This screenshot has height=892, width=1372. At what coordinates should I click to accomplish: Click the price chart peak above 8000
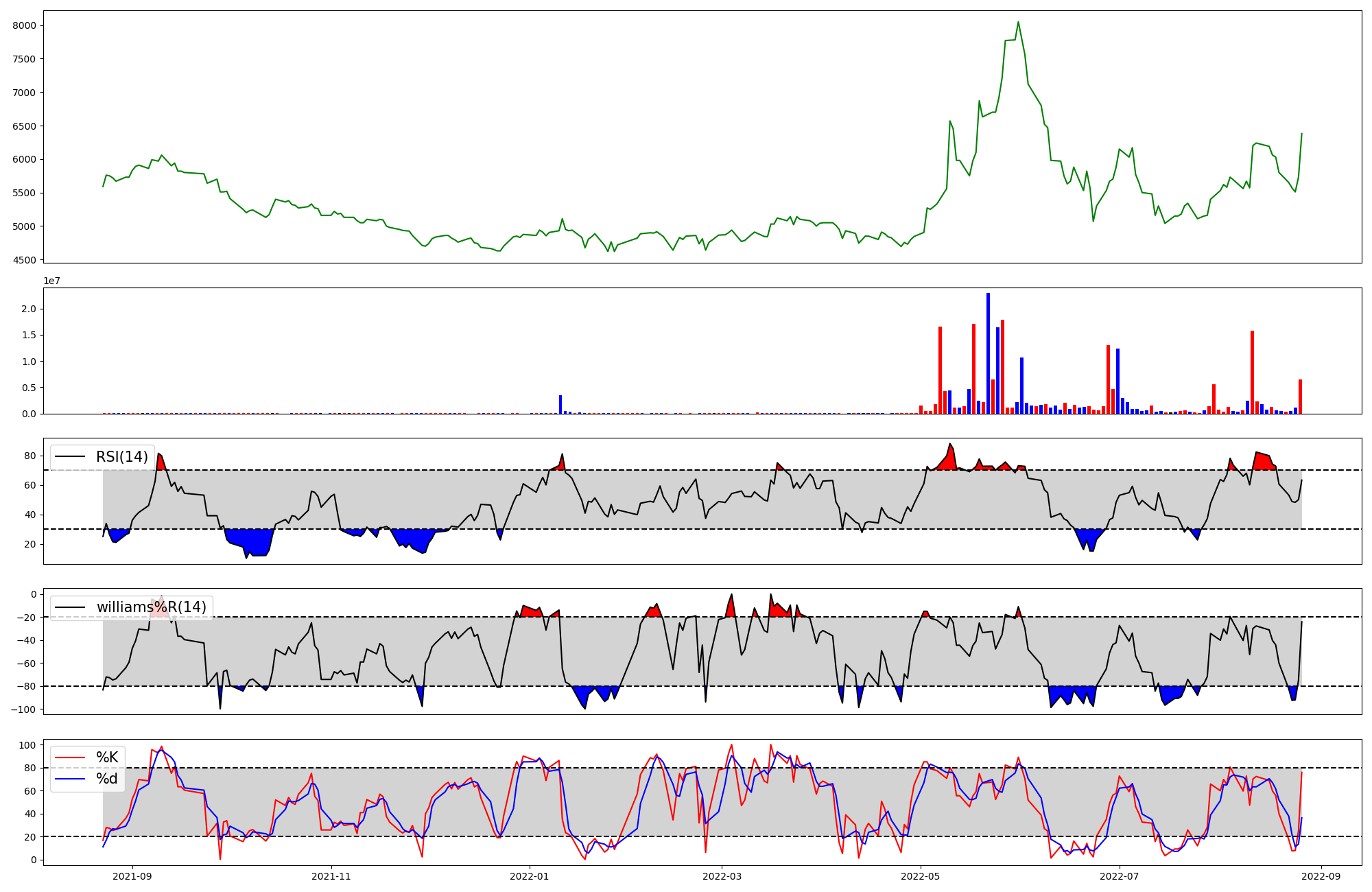[x=1018, y=23]
